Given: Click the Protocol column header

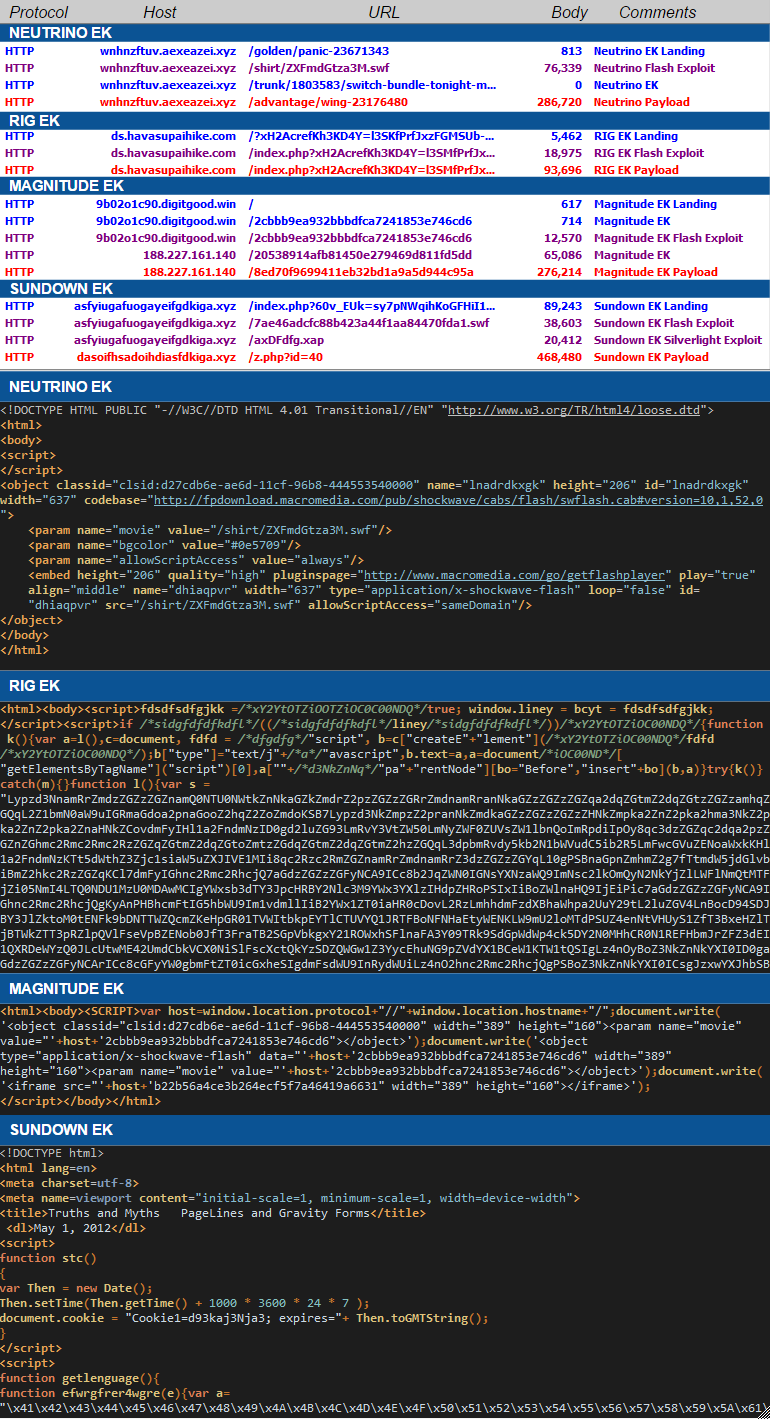Looking at the screenshot, I should click(x=39, y=12).
